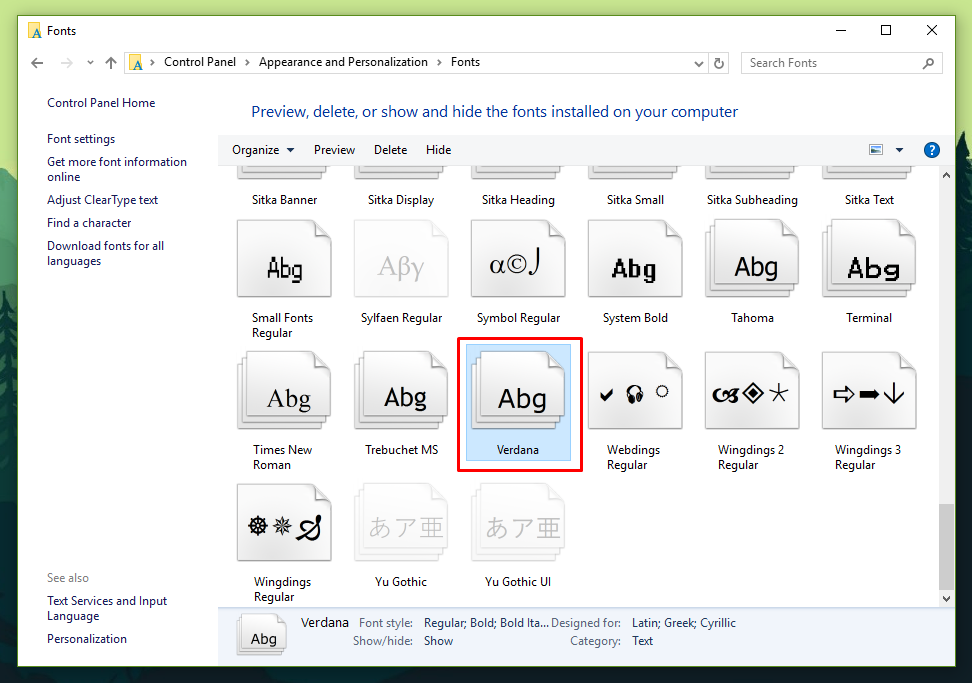The height and width of the screenshot is (683, 972).
Task: Select the Sitka Small font label
Action: tap(635, 200)
